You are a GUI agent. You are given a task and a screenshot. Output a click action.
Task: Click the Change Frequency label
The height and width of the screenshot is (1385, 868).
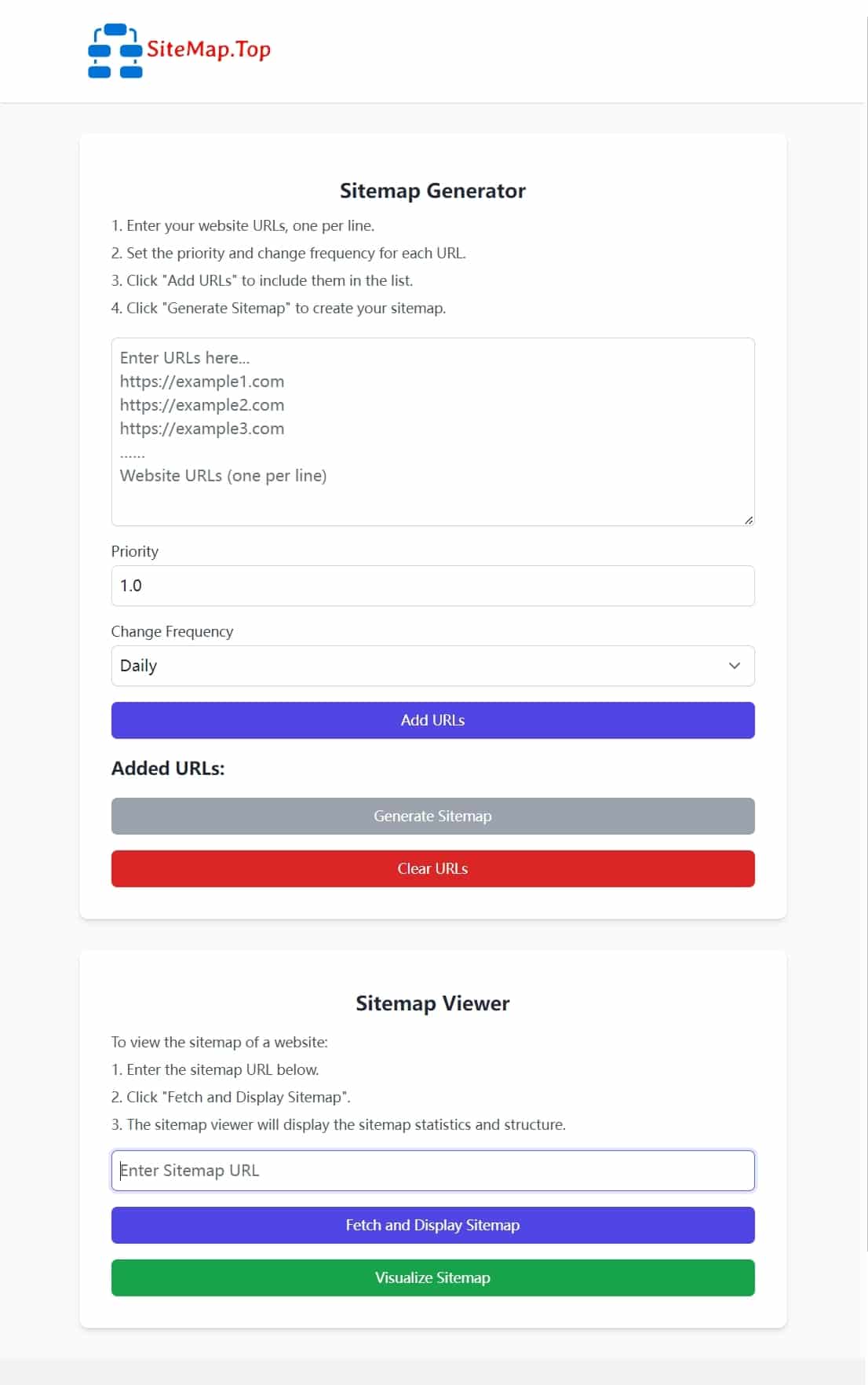click(x=172, y=631)
